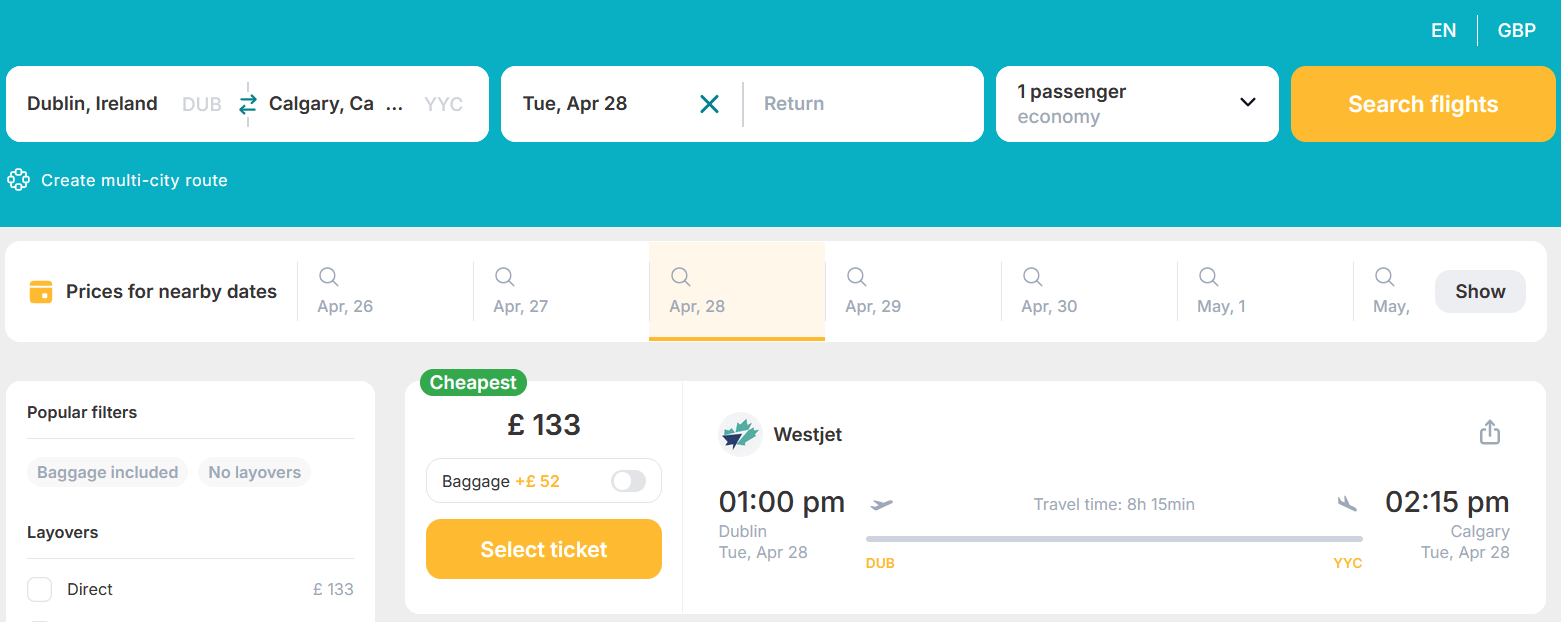Image resolution: width=1561 pixels, height=622 pixels.
Task: Click the multi-city route icon
Action: tap(18, 180)
